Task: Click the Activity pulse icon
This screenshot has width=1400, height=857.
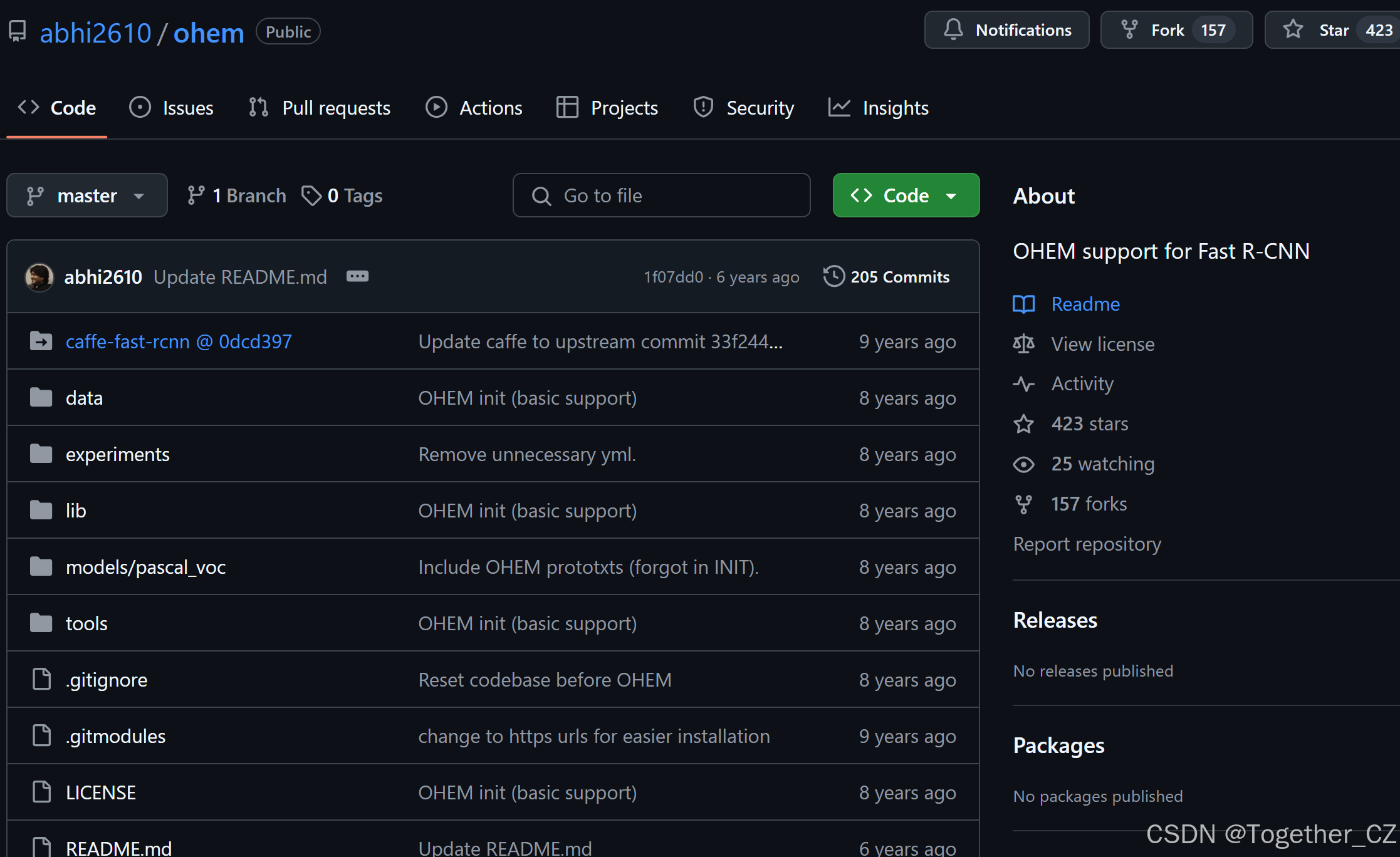Action: pos(1024,383)
